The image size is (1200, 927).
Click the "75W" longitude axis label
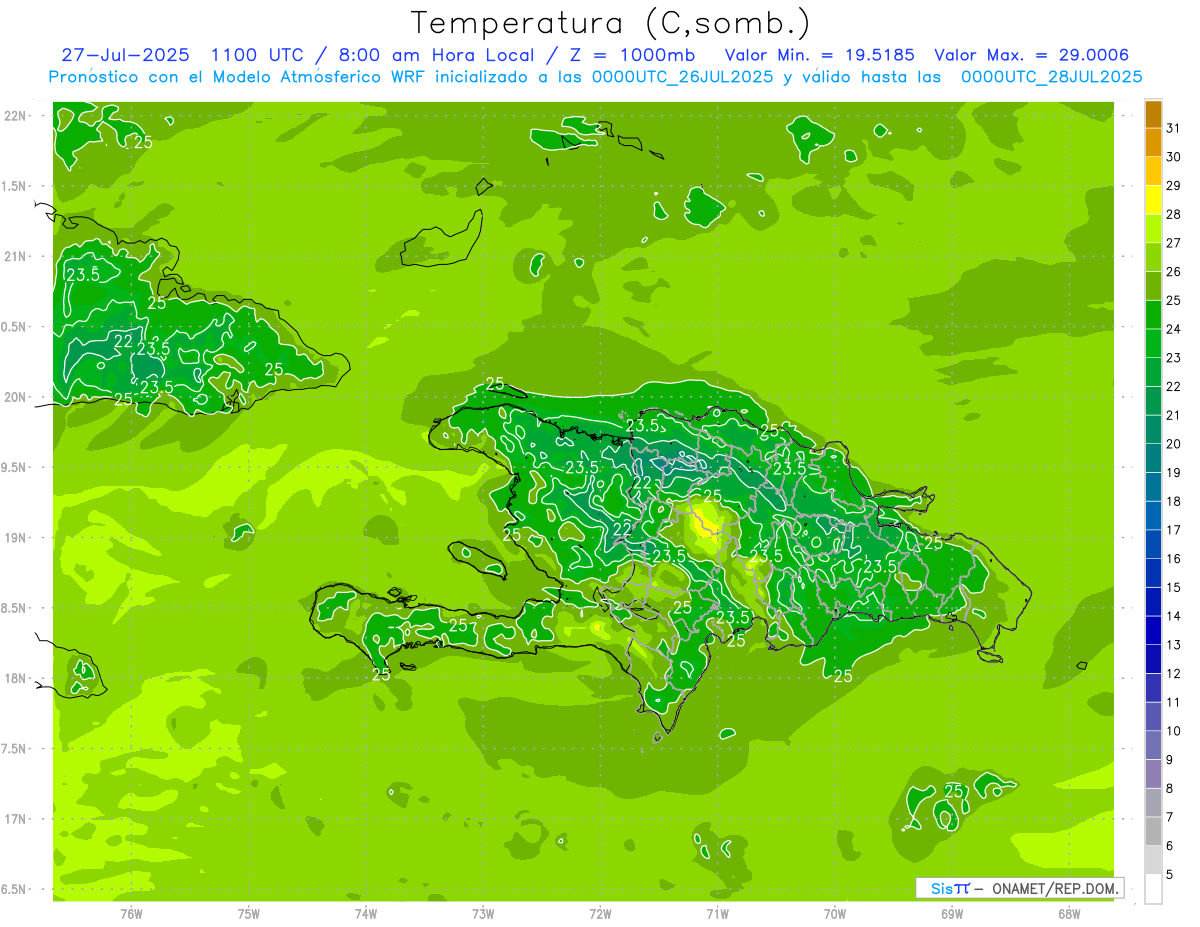(x=249, y=914)
